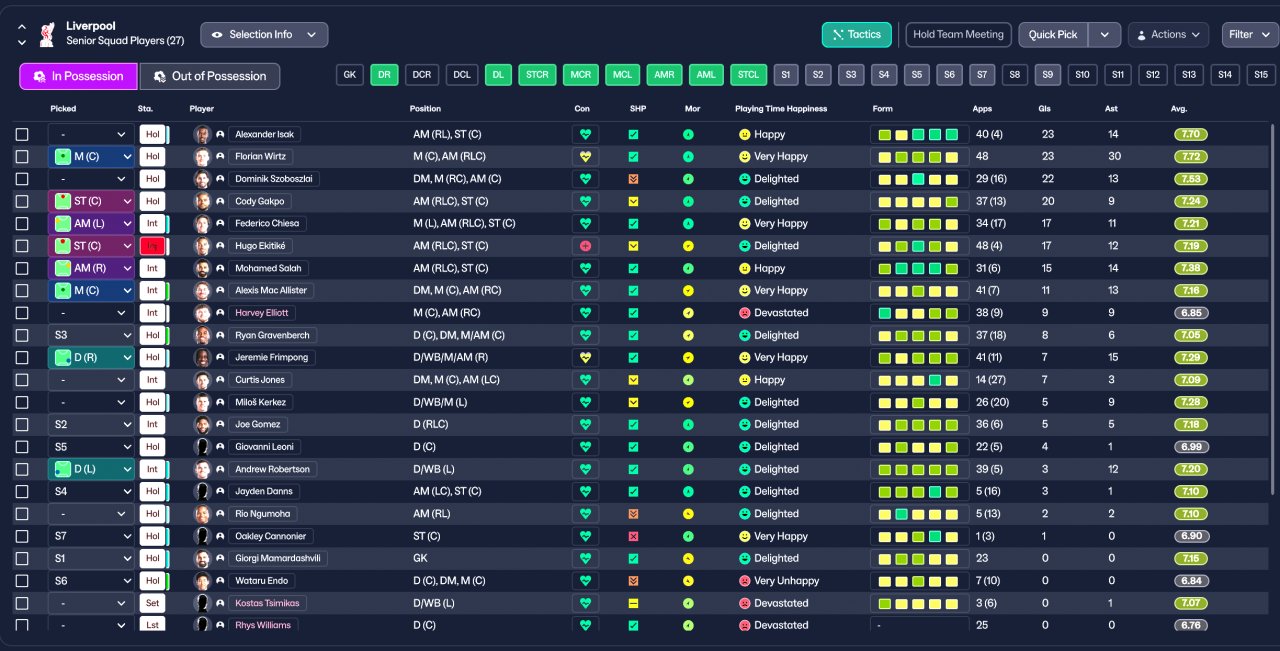Switch to the Out of Possession tab
The width and height of the screenshot is (1280, 651).
(x=209, y=76)
